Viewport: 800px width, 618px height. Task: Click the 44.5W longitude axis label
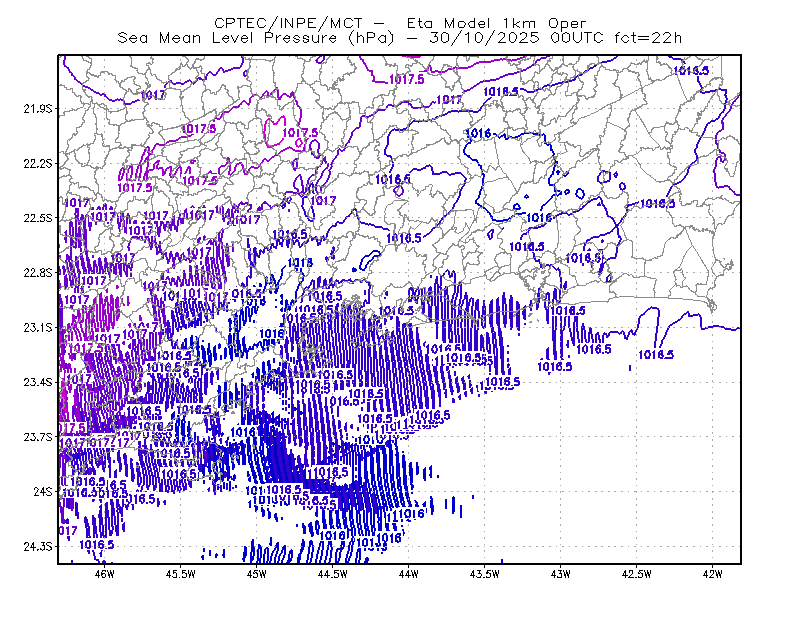333,574
